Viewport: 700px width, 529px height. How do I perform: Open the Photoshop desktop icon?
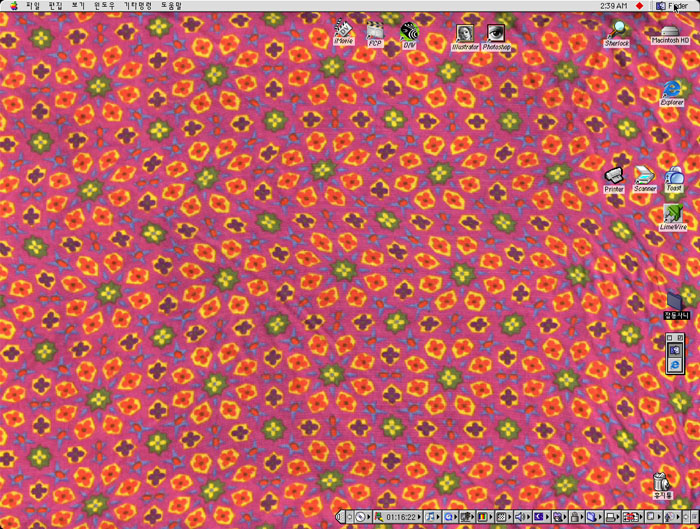point(496,35)
